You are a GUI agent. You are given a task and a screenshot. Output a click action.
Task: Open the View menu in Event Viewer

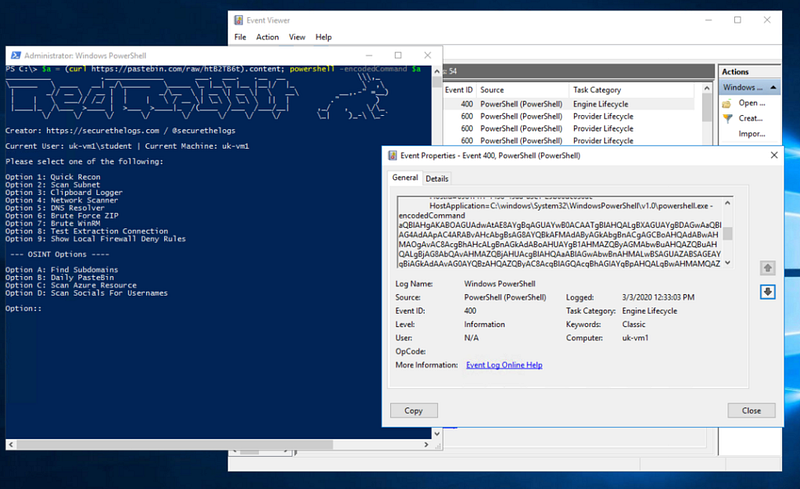click(297, 37)
